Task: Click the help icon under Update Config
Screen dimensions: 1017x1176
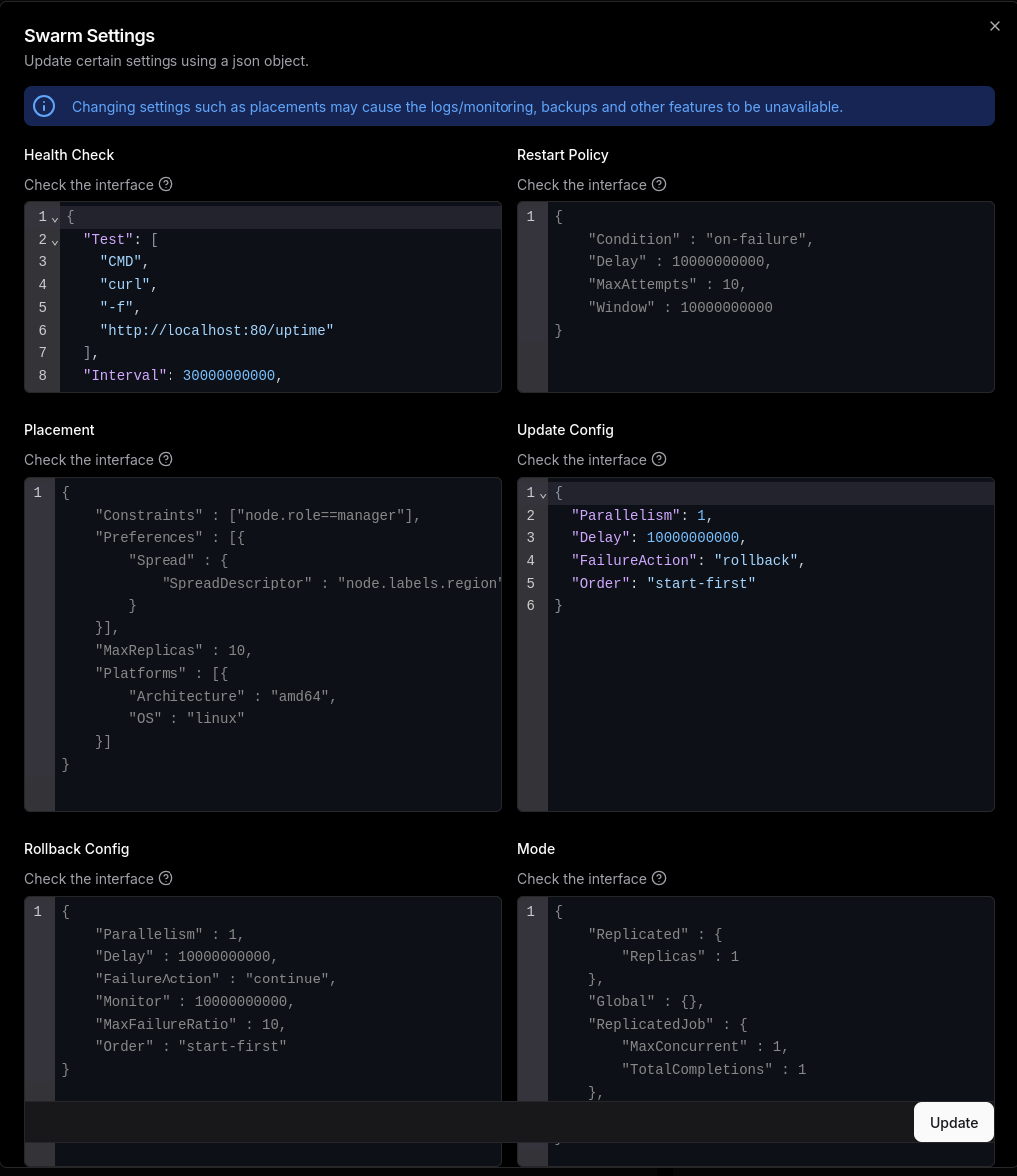Action: tap(659, 459)
